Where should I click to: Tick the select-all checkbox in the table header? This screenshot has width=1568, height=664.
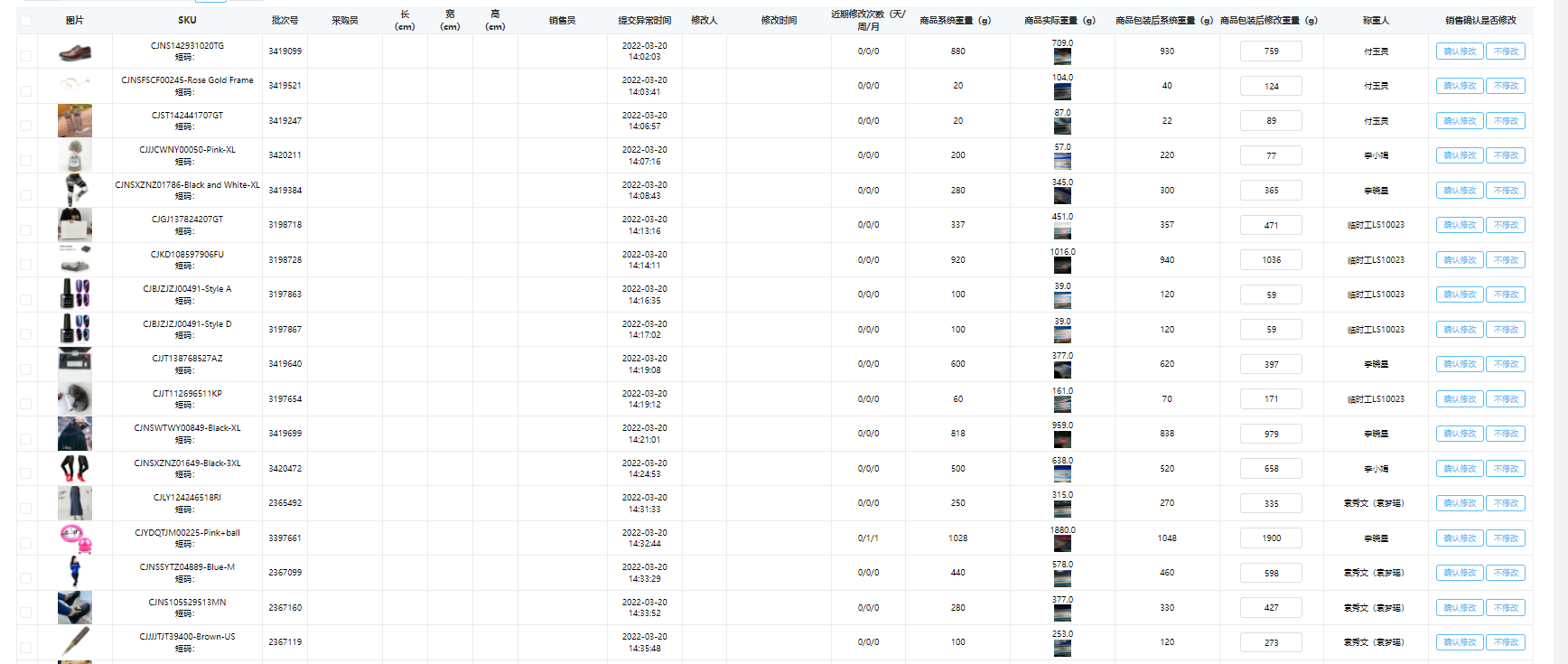25,21
